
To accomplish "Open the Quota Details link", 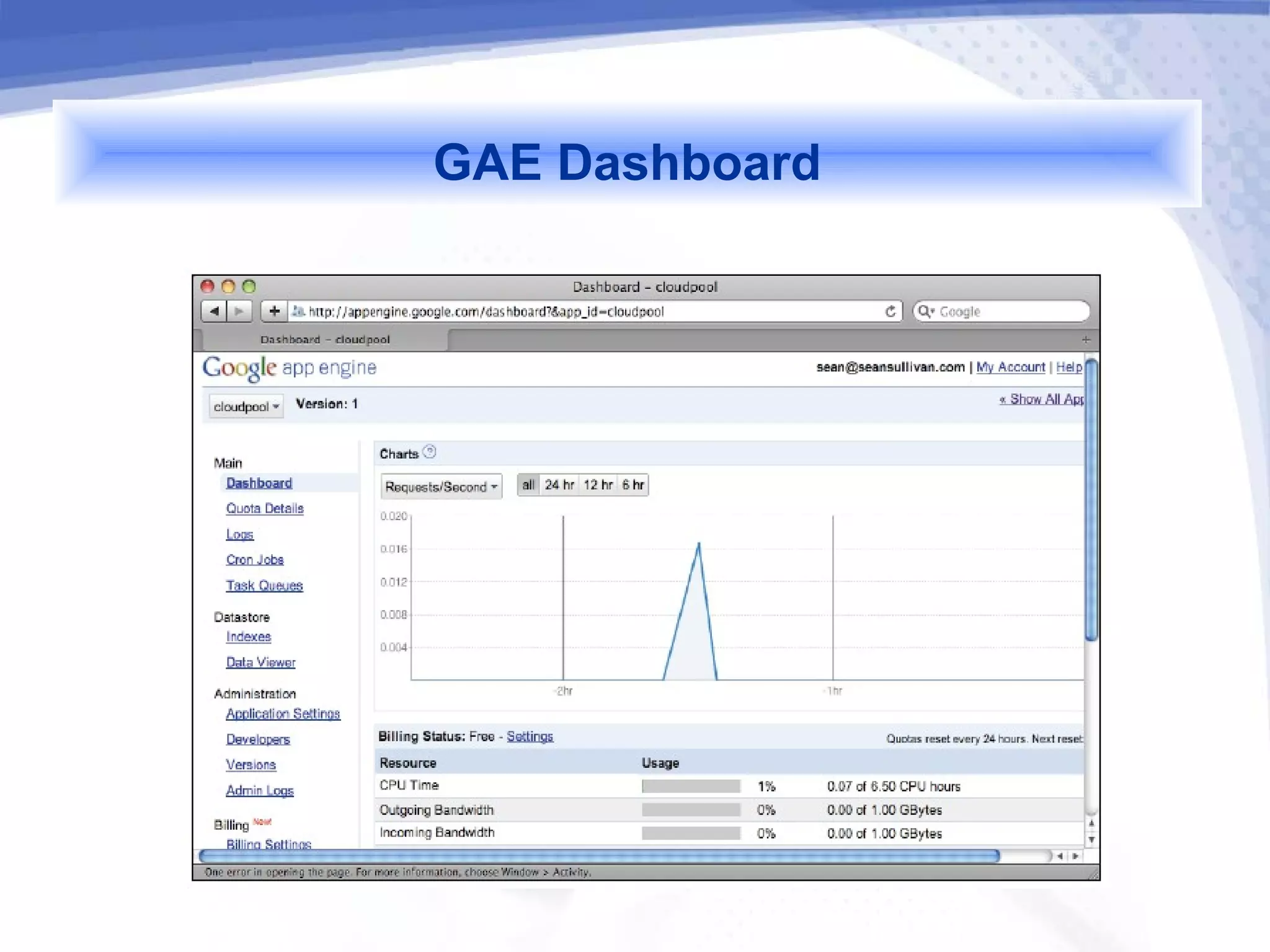I will click(265, 508).
